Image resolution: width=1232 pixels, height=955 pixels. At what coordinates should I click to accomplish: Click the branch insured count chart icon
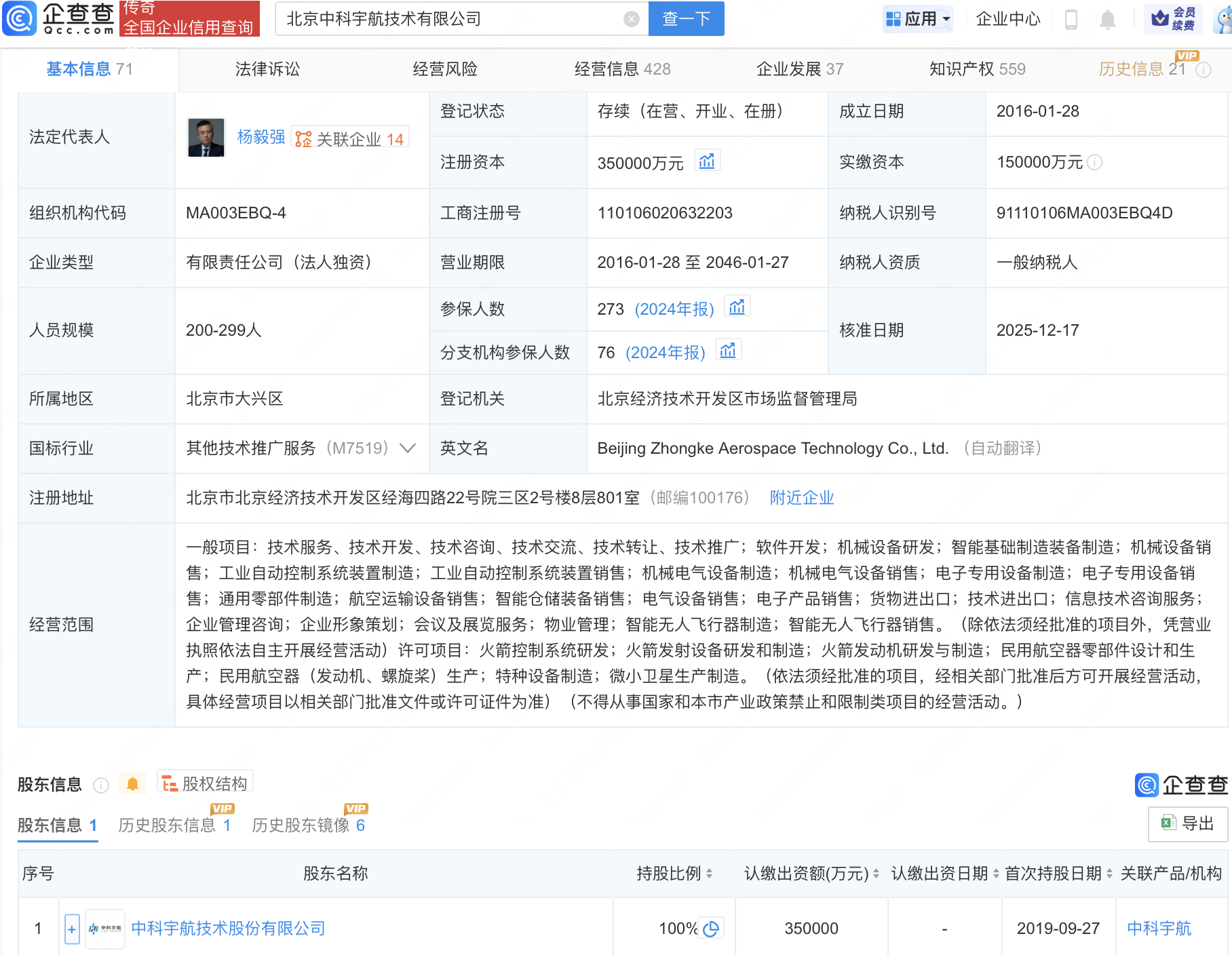728,351
